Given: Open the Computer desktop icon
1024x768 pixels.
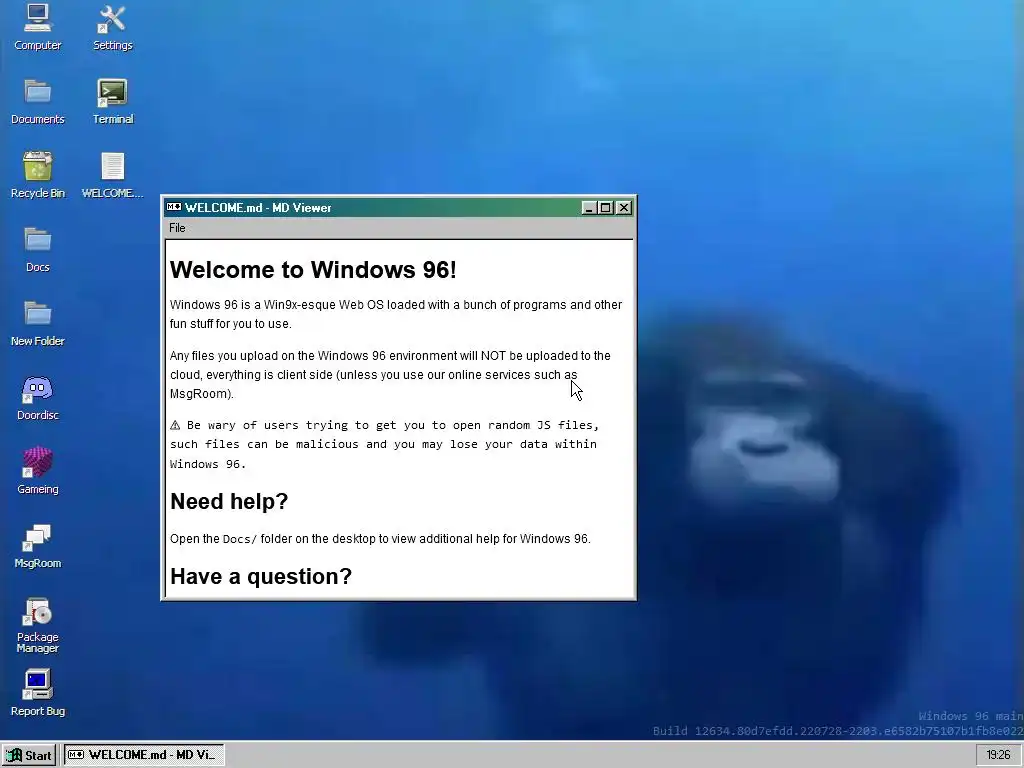Looking at the screenshot, I should coord(37,26).
